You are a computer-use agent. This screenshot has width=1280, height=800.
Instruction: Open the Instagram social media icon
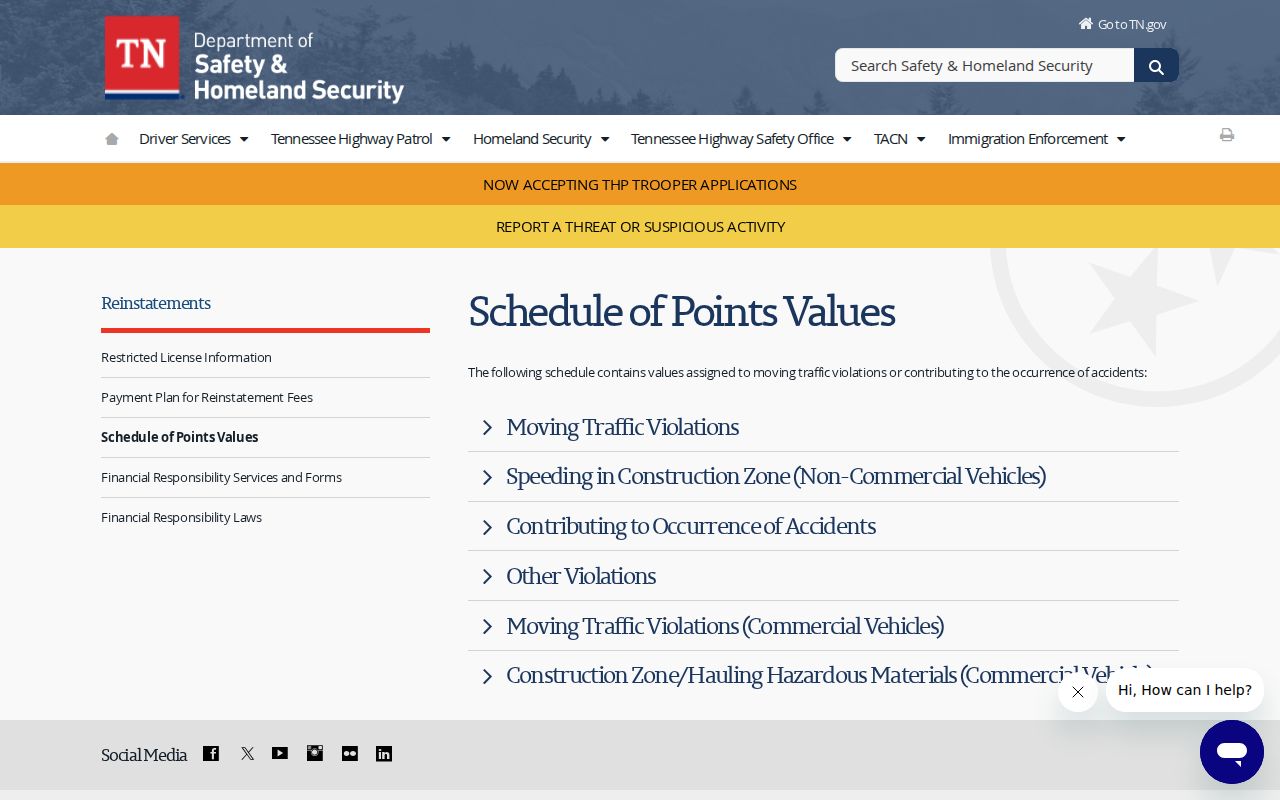click(315, 753)
